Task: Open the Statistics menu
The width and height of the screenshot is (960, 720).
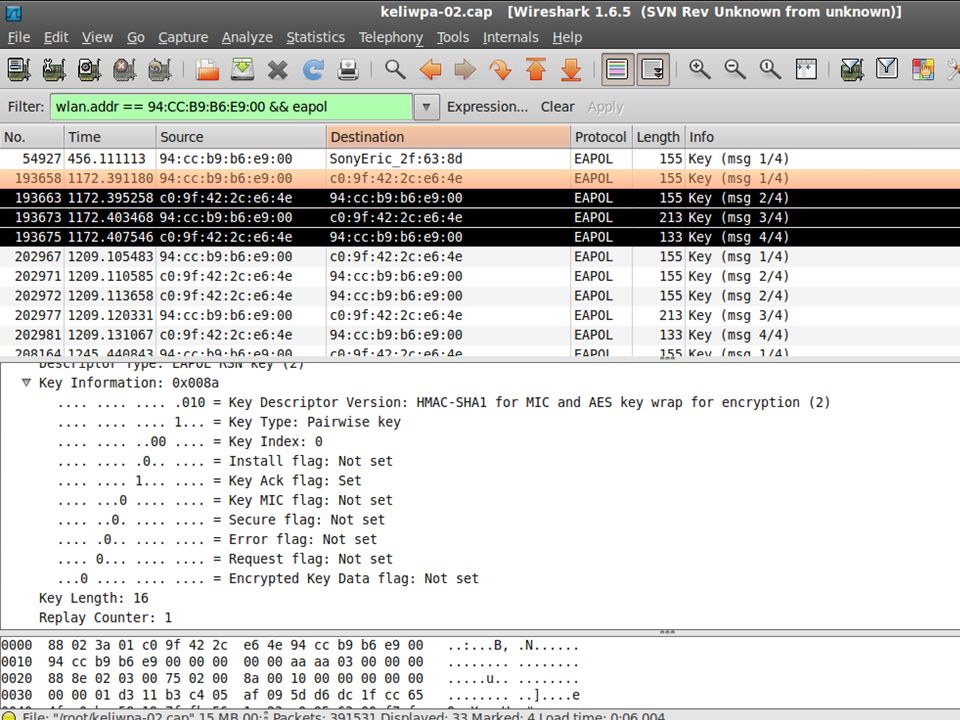Action: point(316,37)
